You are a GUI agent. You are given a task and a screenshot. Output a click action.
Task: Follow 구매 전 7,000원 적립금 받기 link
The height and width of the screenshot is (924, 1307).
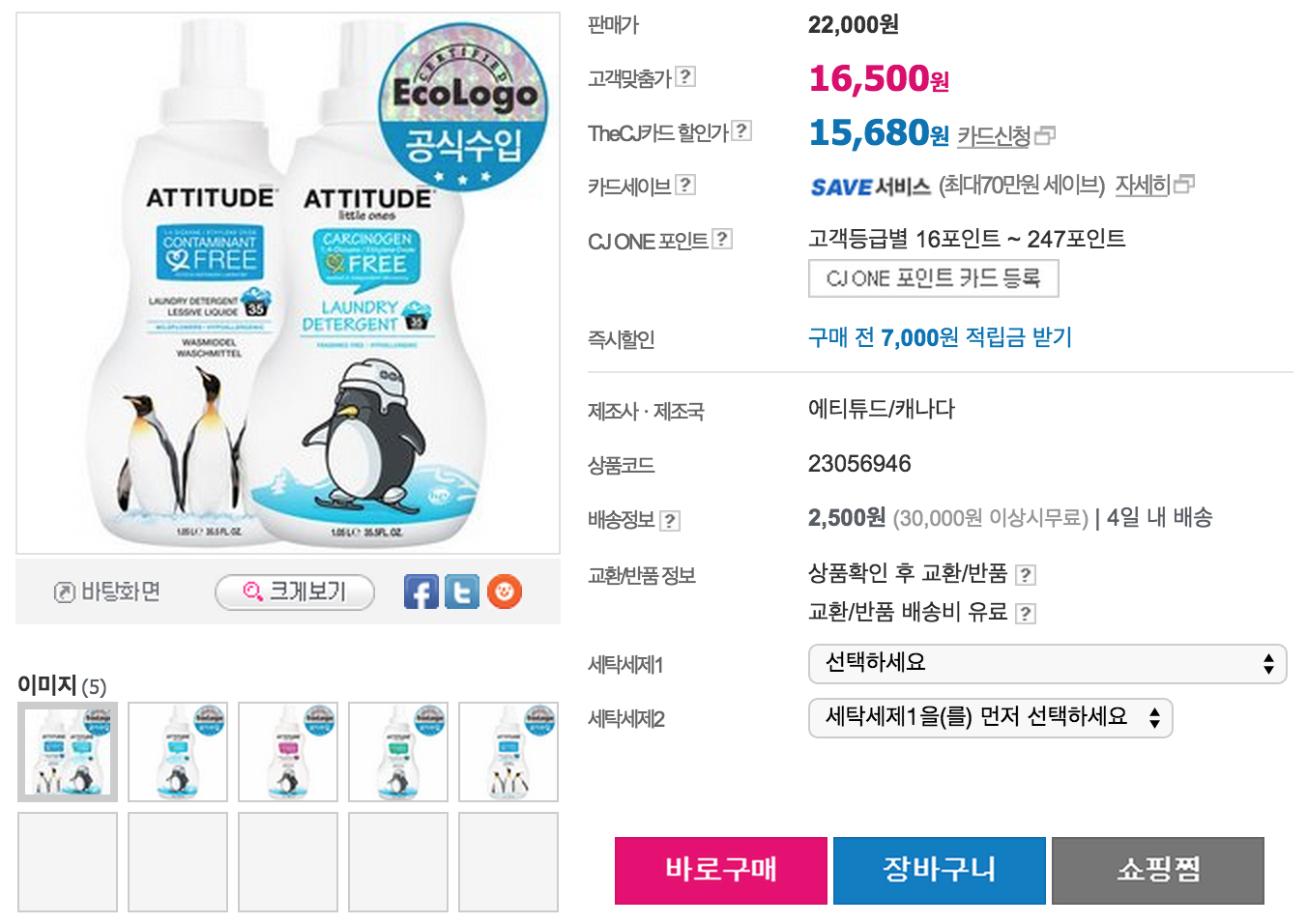coord(941,337)
